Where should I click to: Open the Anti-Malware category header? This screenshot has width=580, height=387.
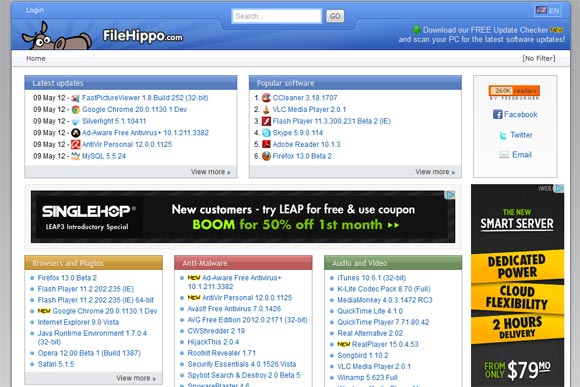[243, 263]
